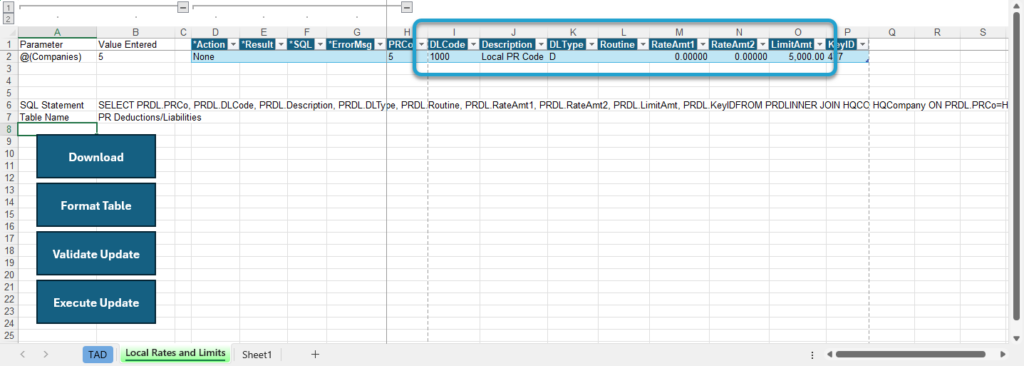1024x366 pixels.
Task: Run the Format Table button
Action: click(96, 205)
